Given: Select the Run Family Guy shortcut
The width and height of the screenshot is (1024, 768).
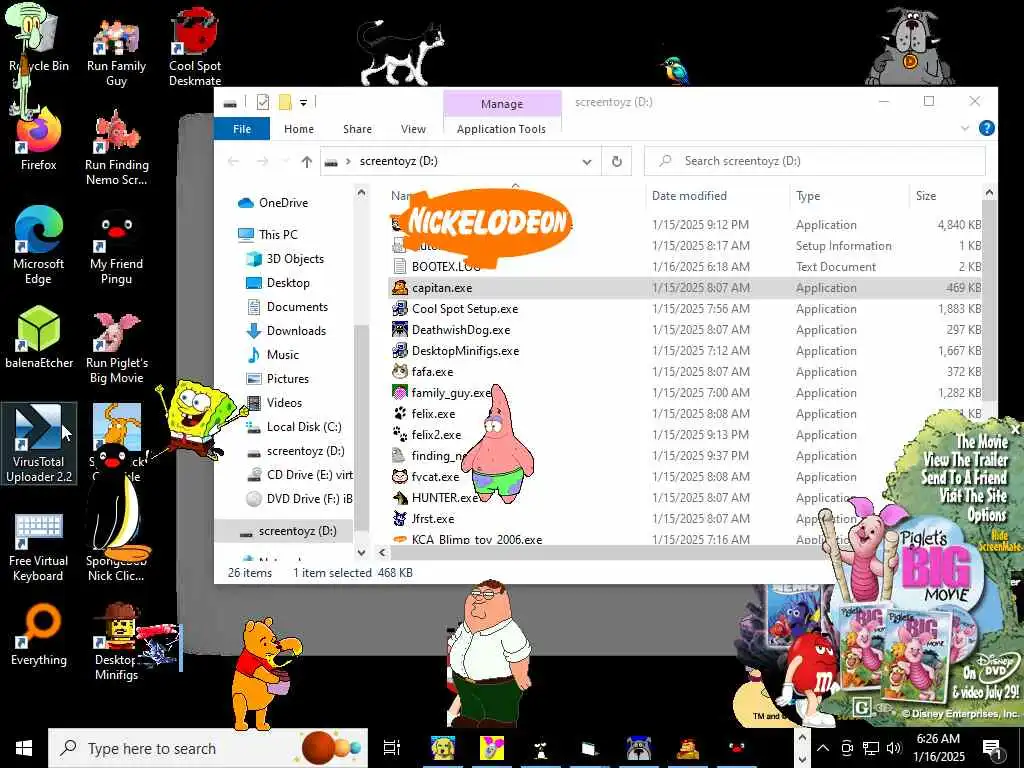Looking at the screenshot, I should tap(116, 52).
